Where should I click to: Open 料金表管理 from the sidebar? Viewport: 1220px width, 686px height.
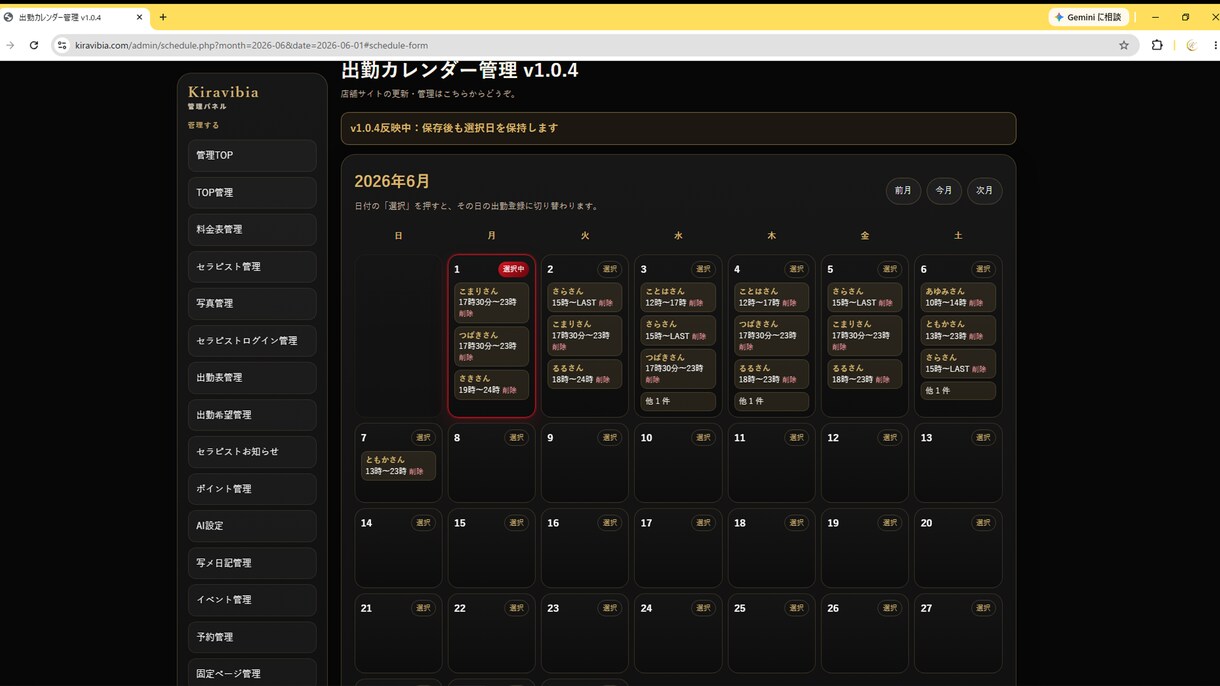pyautogui.click(x=252, y=229)
